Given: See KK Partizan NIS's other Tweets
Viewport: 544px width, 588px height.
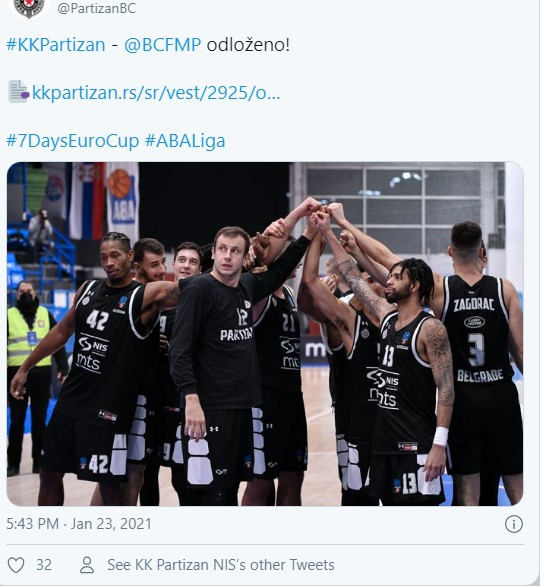Looking at the screenshot, I should pos(220,565).
